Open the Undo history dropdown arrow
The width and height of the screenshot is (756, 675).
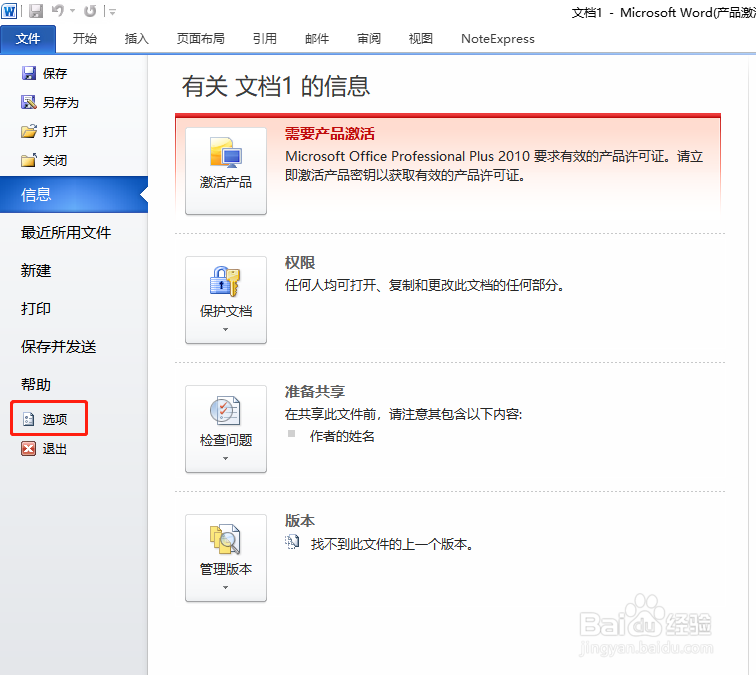pos(72,11)
